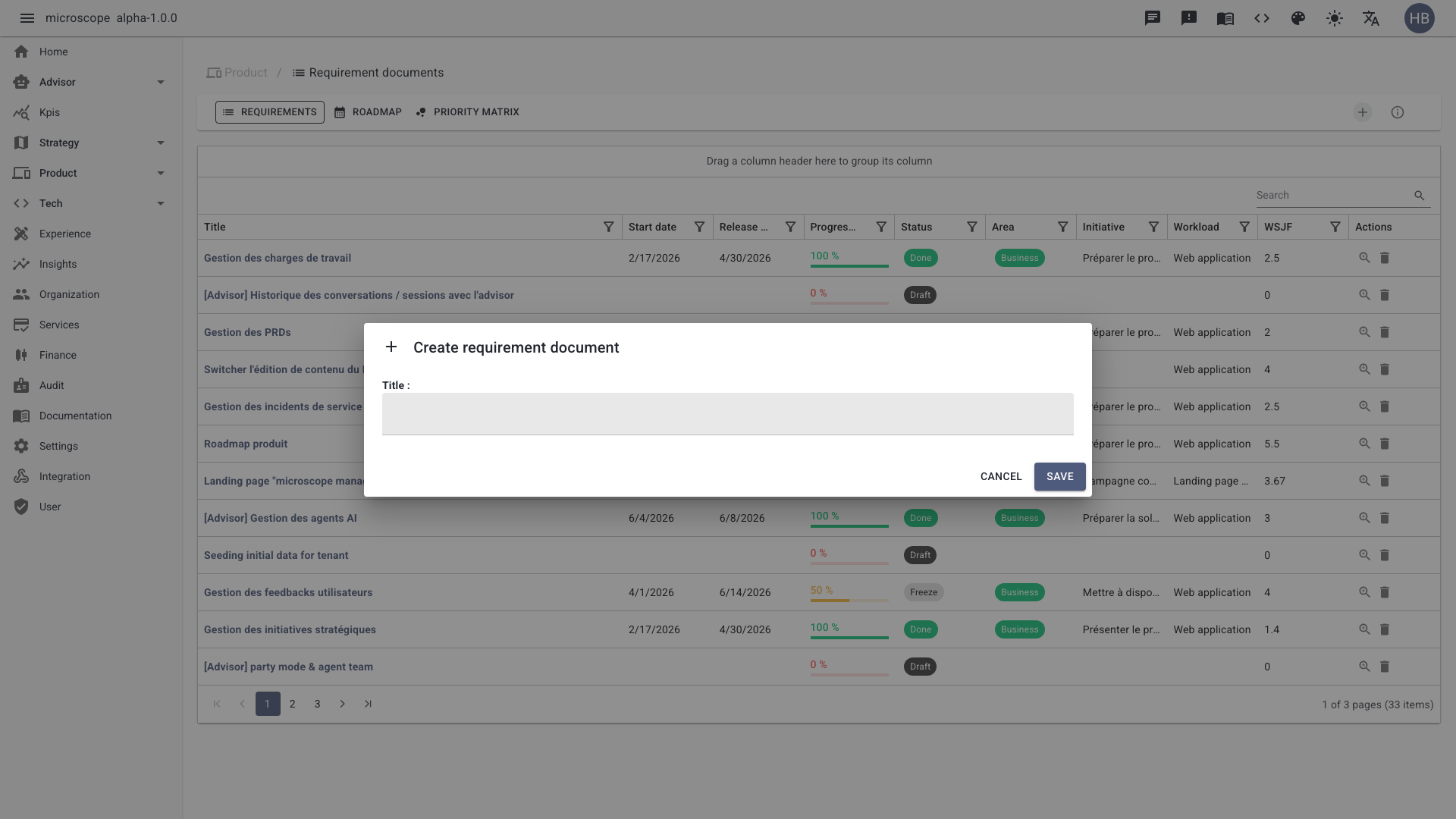Jump to last page arrow
1456x819 pixels.
pyautogui.click(x=368, y=704)
